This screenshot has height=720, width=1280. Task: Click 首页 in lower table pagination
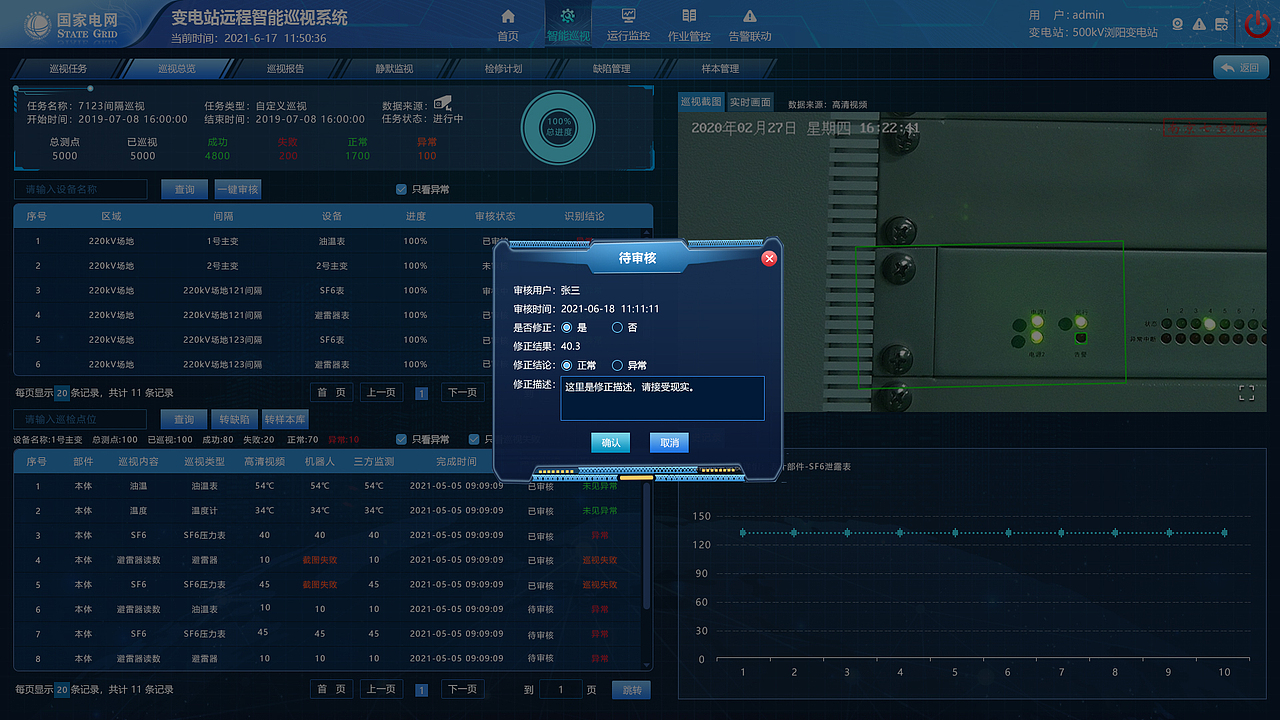point(332,689)
